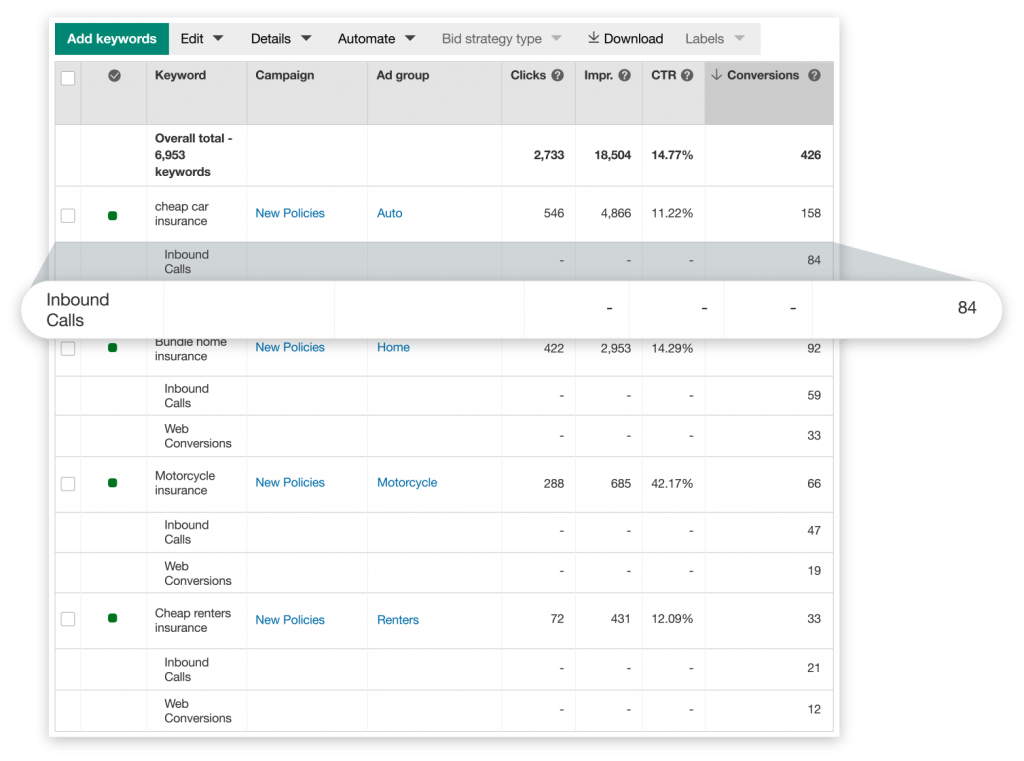
Task: Open the Motorcycle ad group link
Action: 407,483
